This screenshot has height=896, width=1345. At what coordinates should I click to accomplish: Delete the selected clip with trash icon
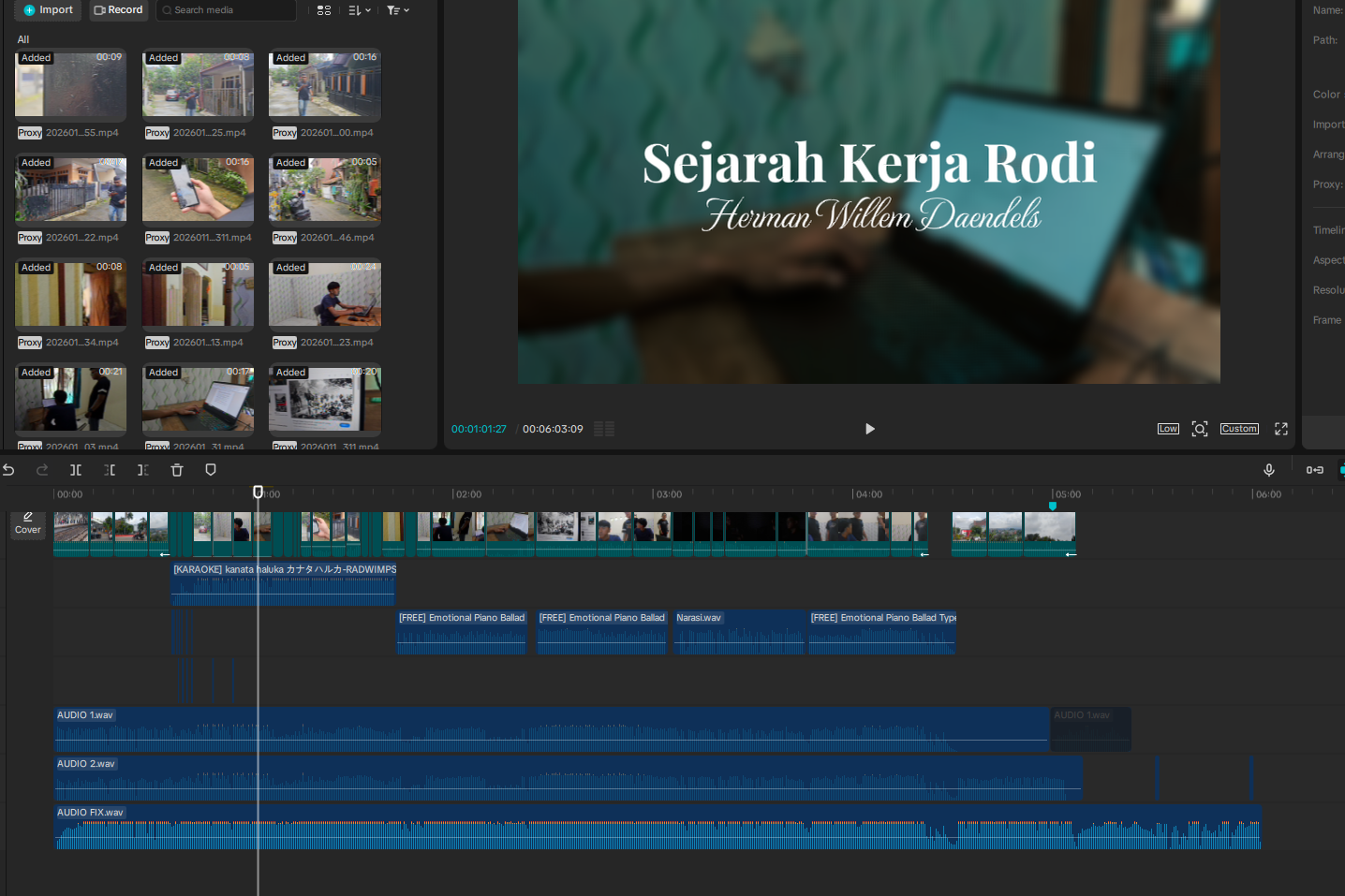click(x=177, y=470)
